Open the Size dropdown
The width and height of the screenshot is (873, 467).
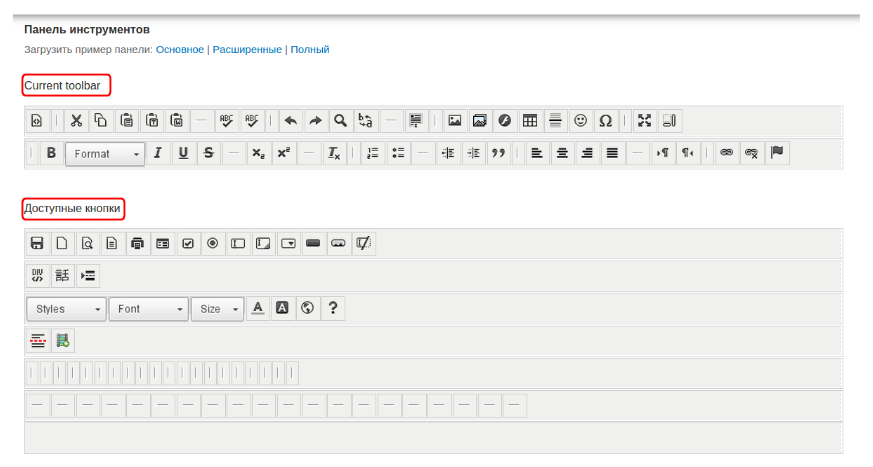tap(217, 309)
